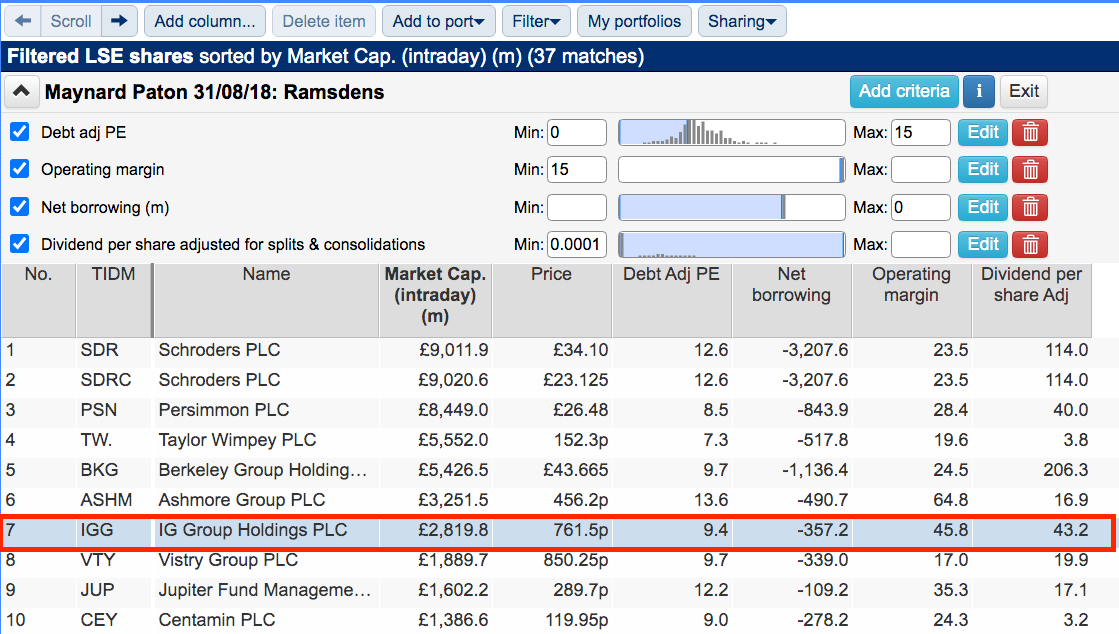Open the Sharing dropdown menu
Screen dimensions: 1119x634
click(x=742, y=21)
